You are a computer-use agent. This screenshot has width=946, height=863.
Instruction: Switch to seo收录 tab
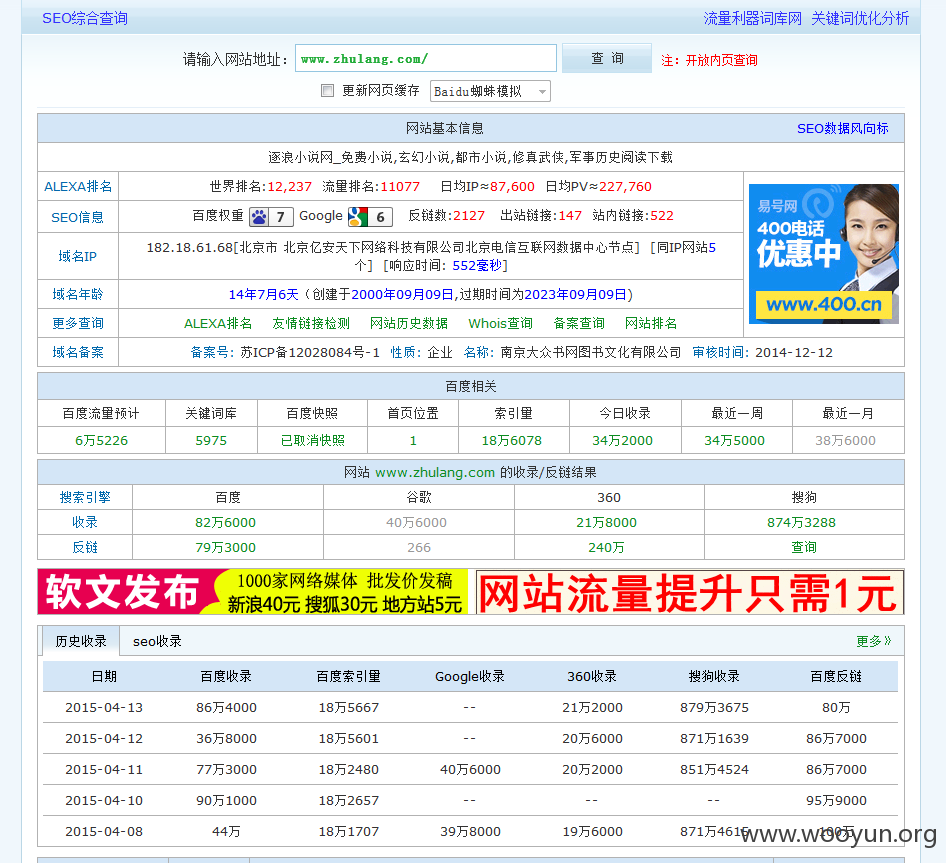pos(157,641)
